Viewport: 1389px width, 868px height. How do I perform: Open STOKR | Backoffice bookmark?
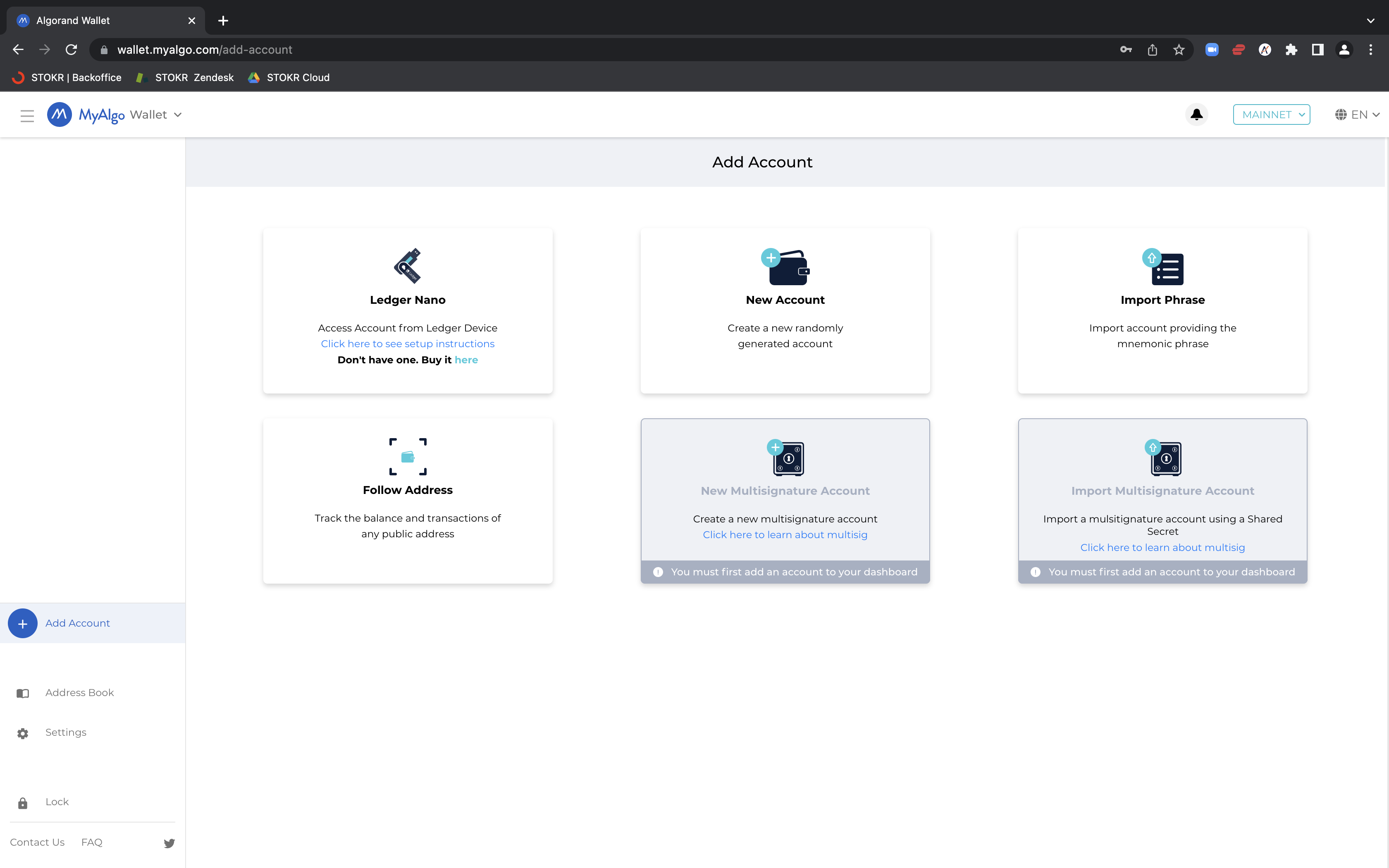click(67, 78)
